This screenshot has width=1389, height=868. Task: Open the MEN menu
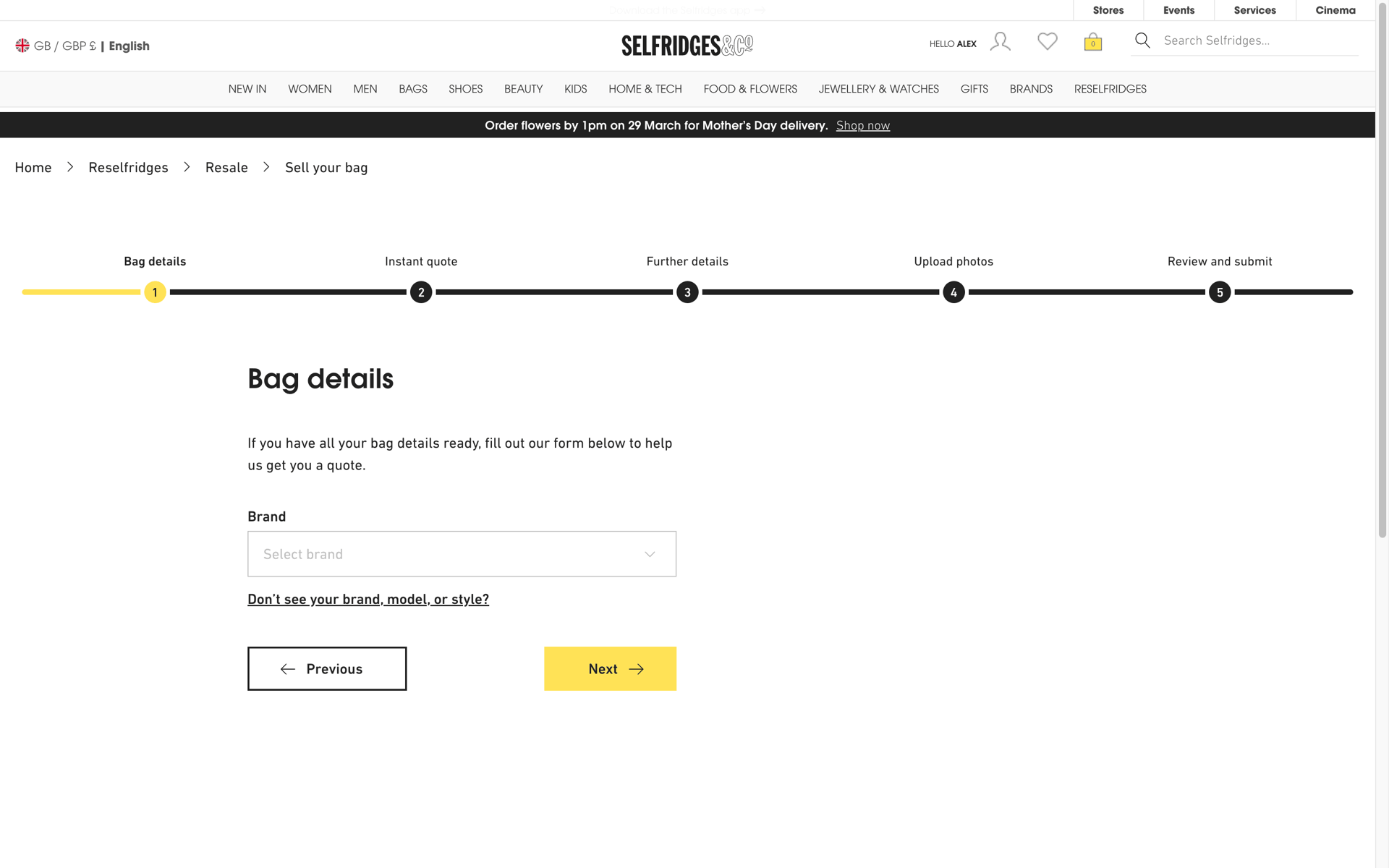[x=365, y=89]
